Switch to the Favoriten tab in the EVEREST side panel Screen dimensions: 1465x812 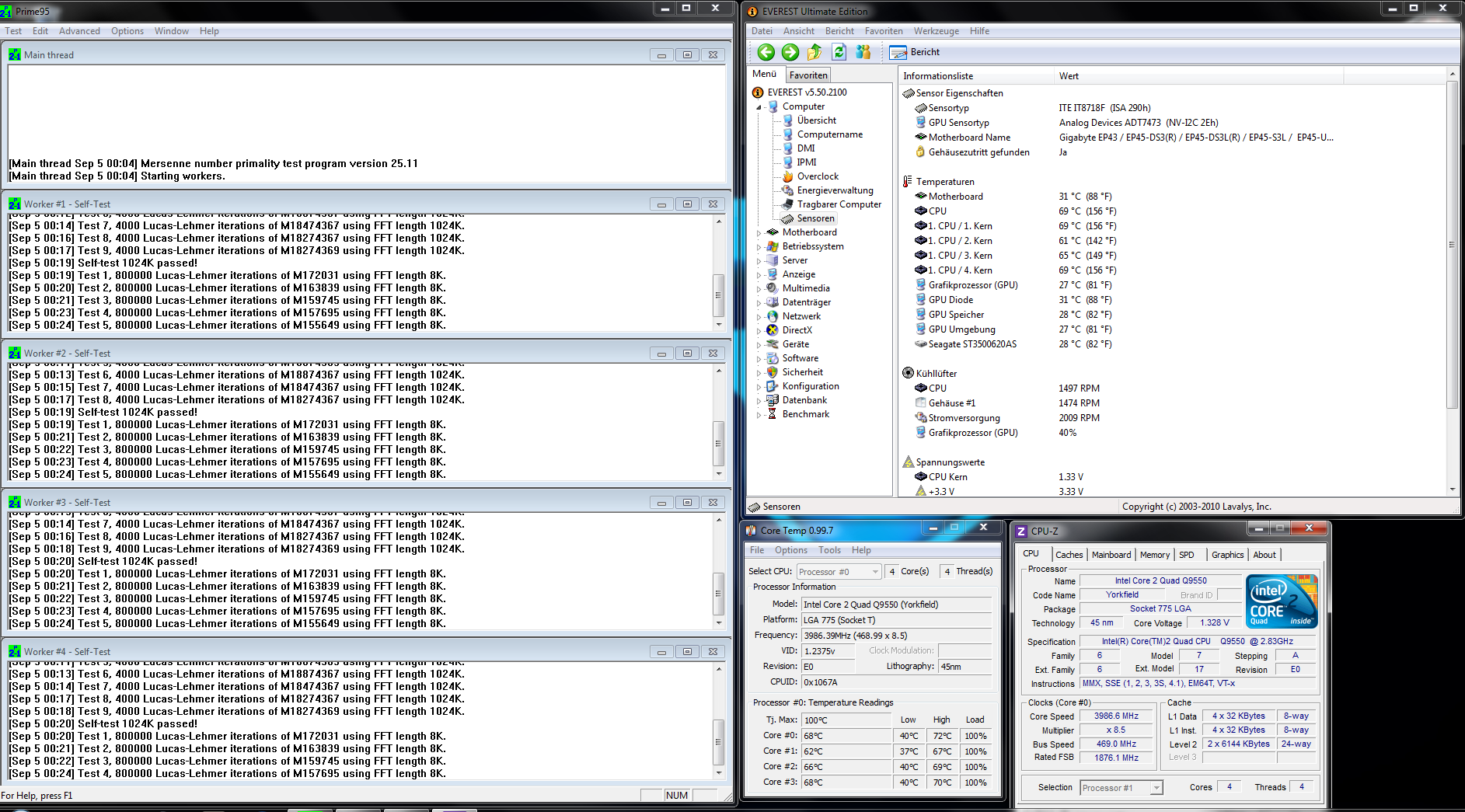(x=808, y=75)
